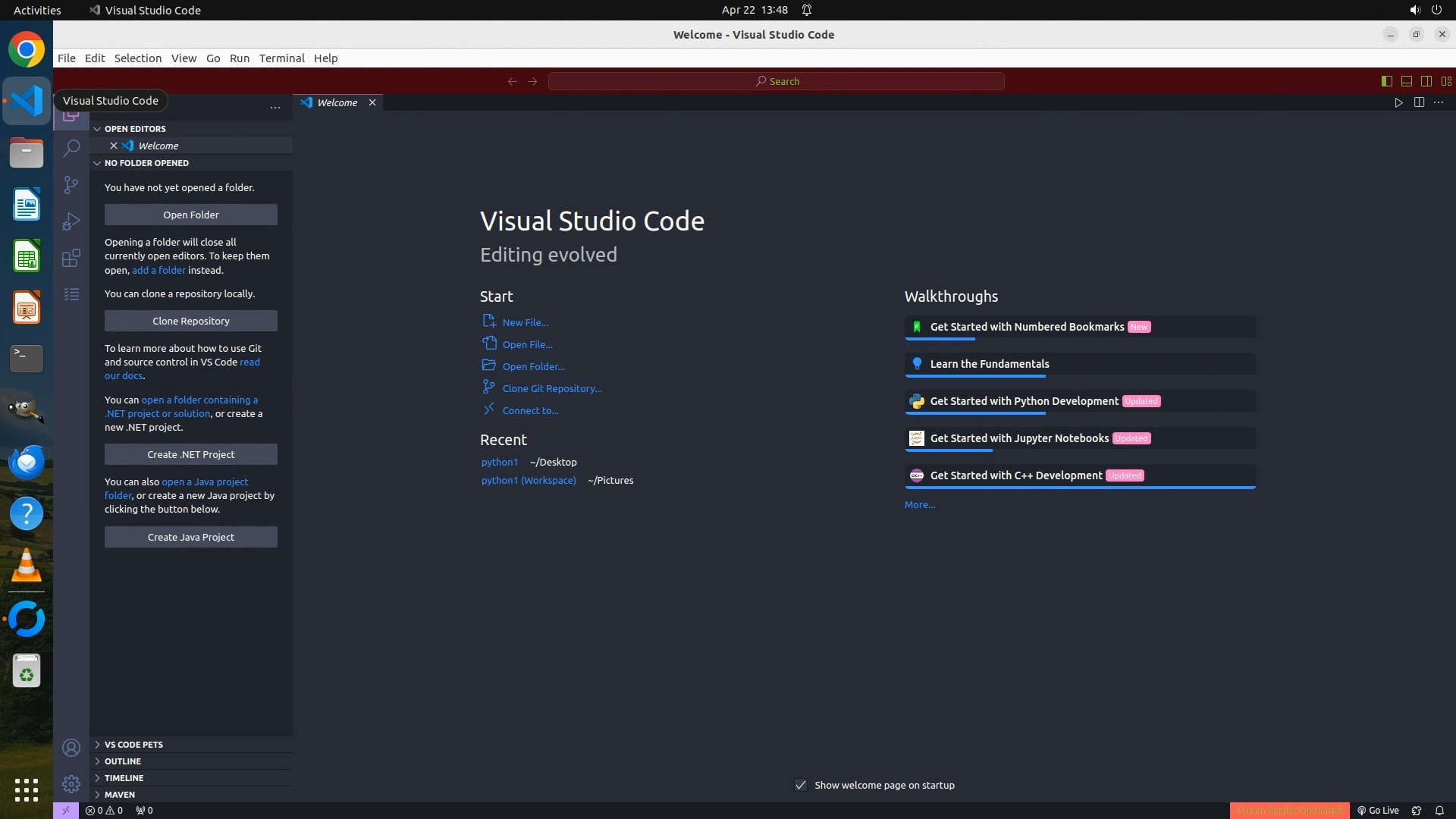Click Go Live in status bar
The width and height of the screenshot is (1456, 819).
(1378, 810)
